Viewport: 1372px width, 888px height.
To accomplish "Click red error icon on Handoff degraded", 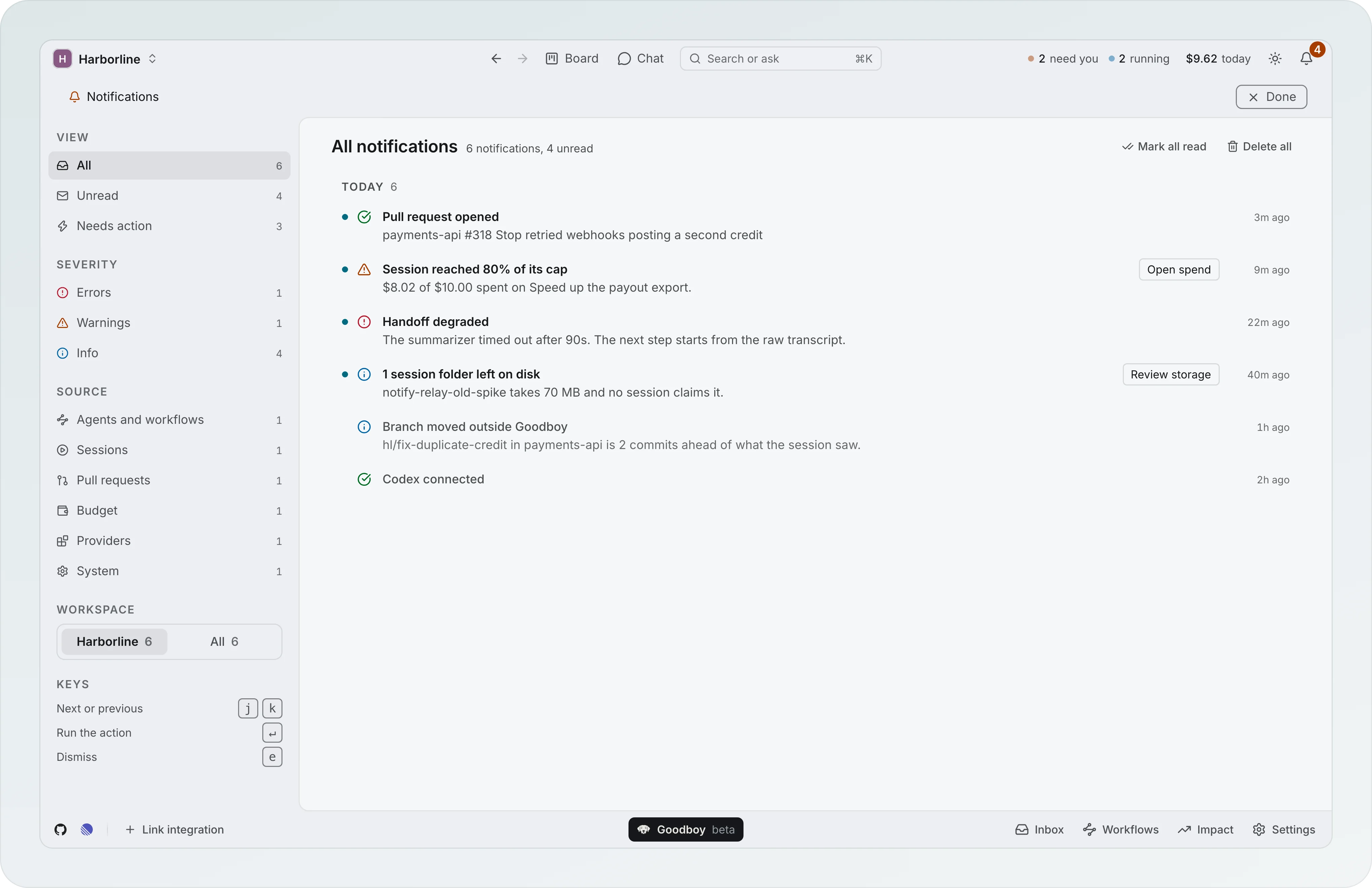I will pos(364,322).
